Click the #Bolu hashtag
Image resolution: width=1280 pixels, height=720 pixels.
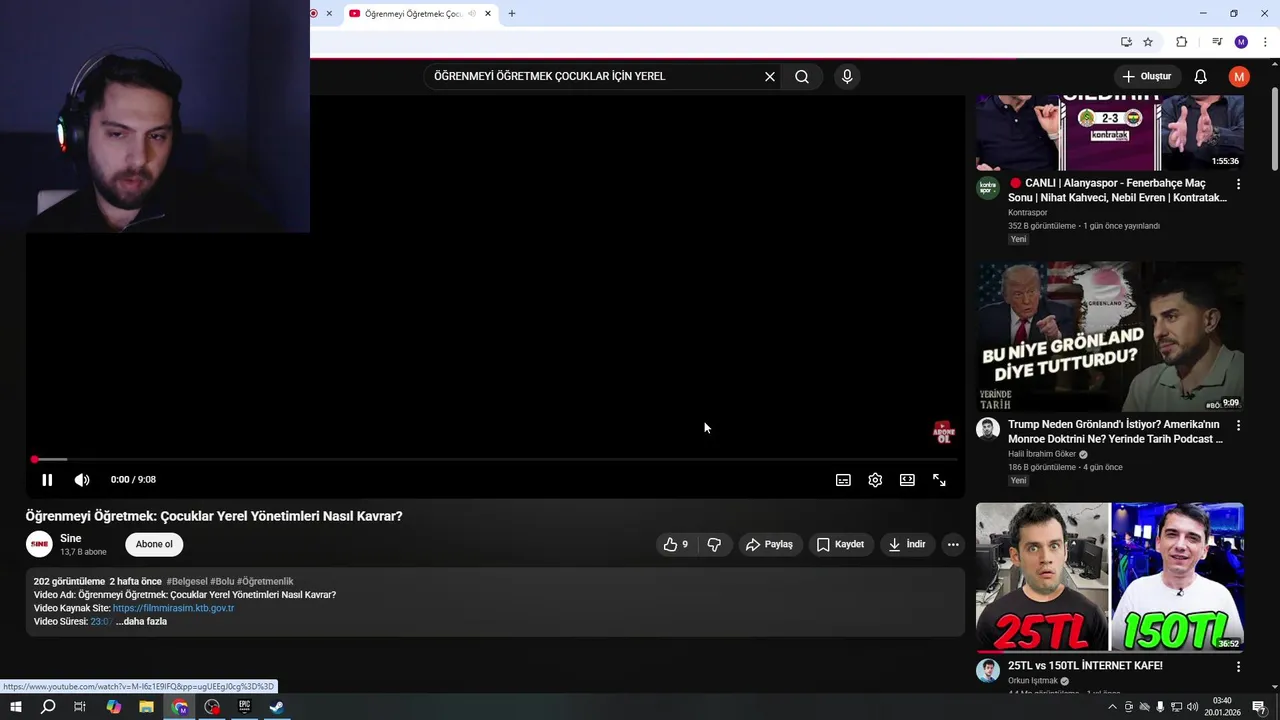222,581
